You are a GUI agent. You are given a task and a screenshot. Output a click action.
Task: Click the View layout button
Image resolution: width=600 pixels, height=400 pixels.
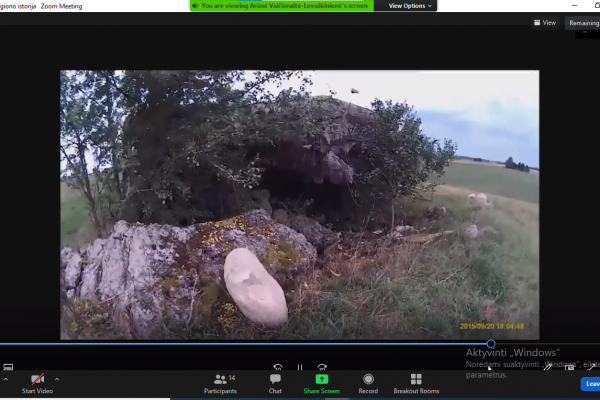tap(545, 23)
